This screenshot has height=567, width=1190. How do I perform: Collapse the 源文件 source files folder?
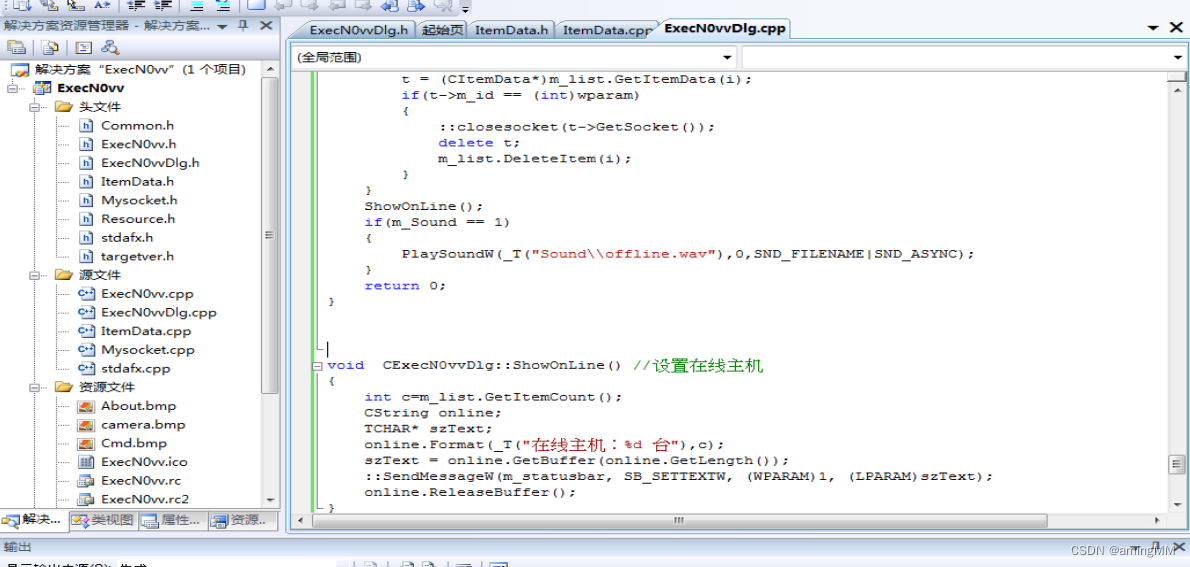(34, 275)
